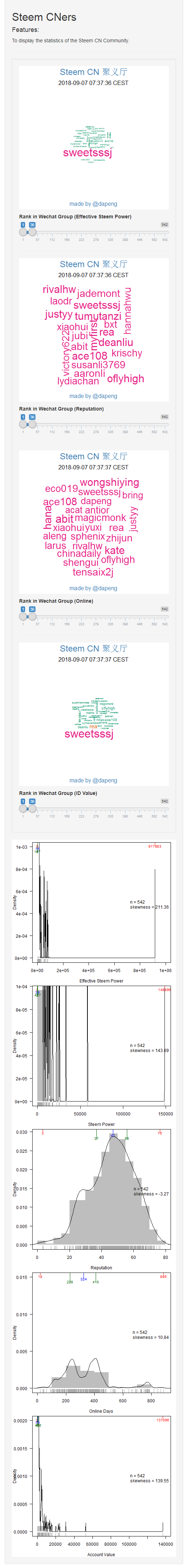Click @dapeng link under the ID Value cloud
The image size is (186, 1568).
click(105, 780)
